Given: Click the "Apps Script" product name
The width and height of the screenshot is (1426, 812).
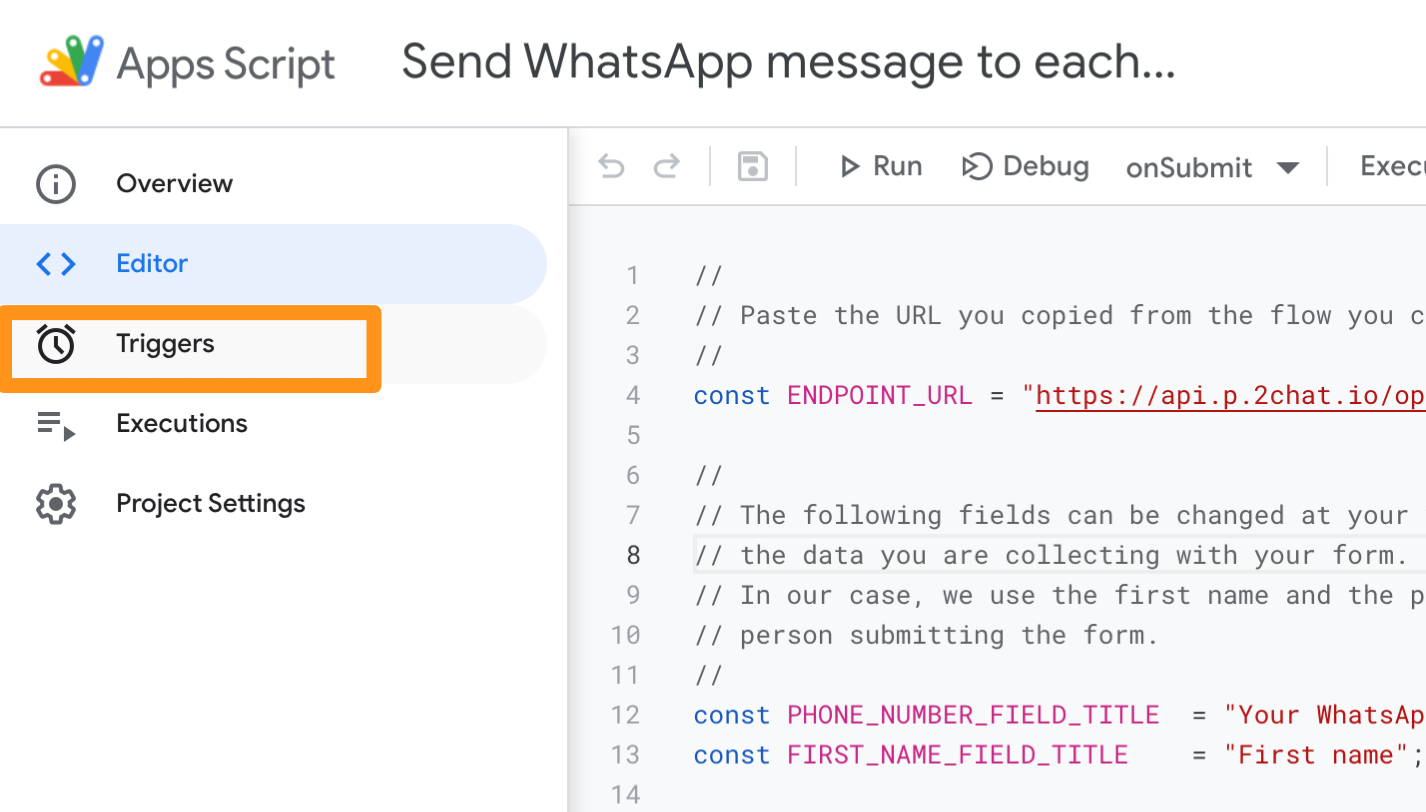Looking at the screenshot, I should point(226,64).
